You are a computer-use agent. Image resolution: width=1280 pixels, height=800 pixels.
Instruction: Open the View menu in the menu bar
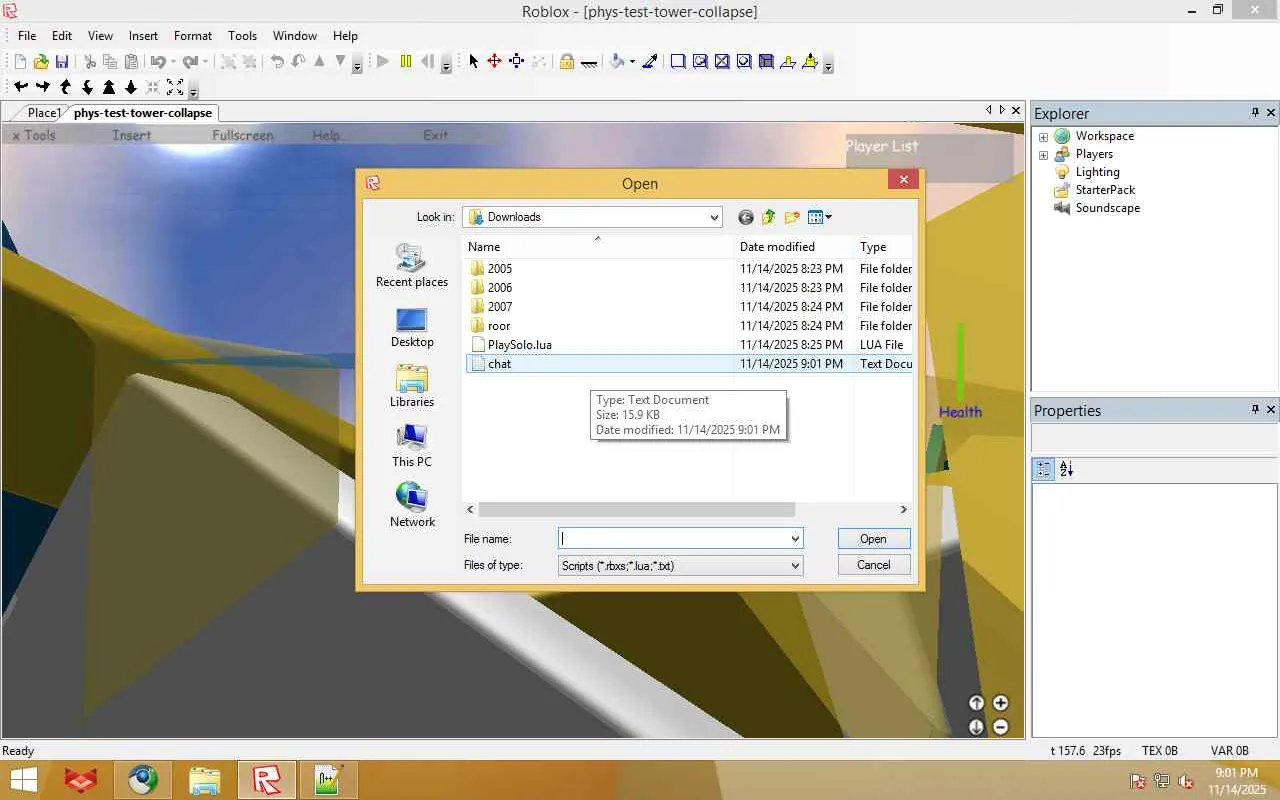100,36
